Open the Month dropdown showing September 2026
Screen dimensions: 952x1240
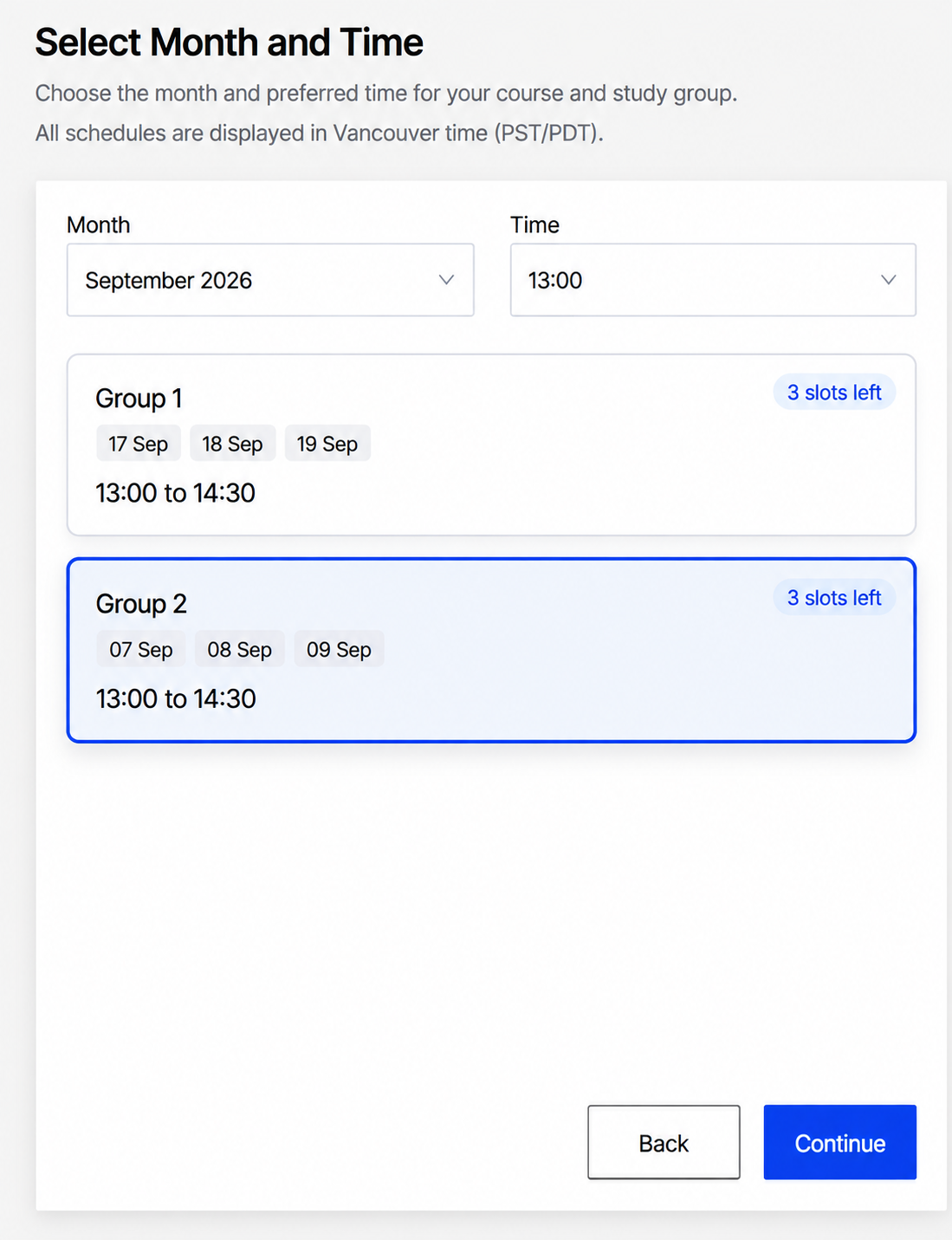coord(270,280)
